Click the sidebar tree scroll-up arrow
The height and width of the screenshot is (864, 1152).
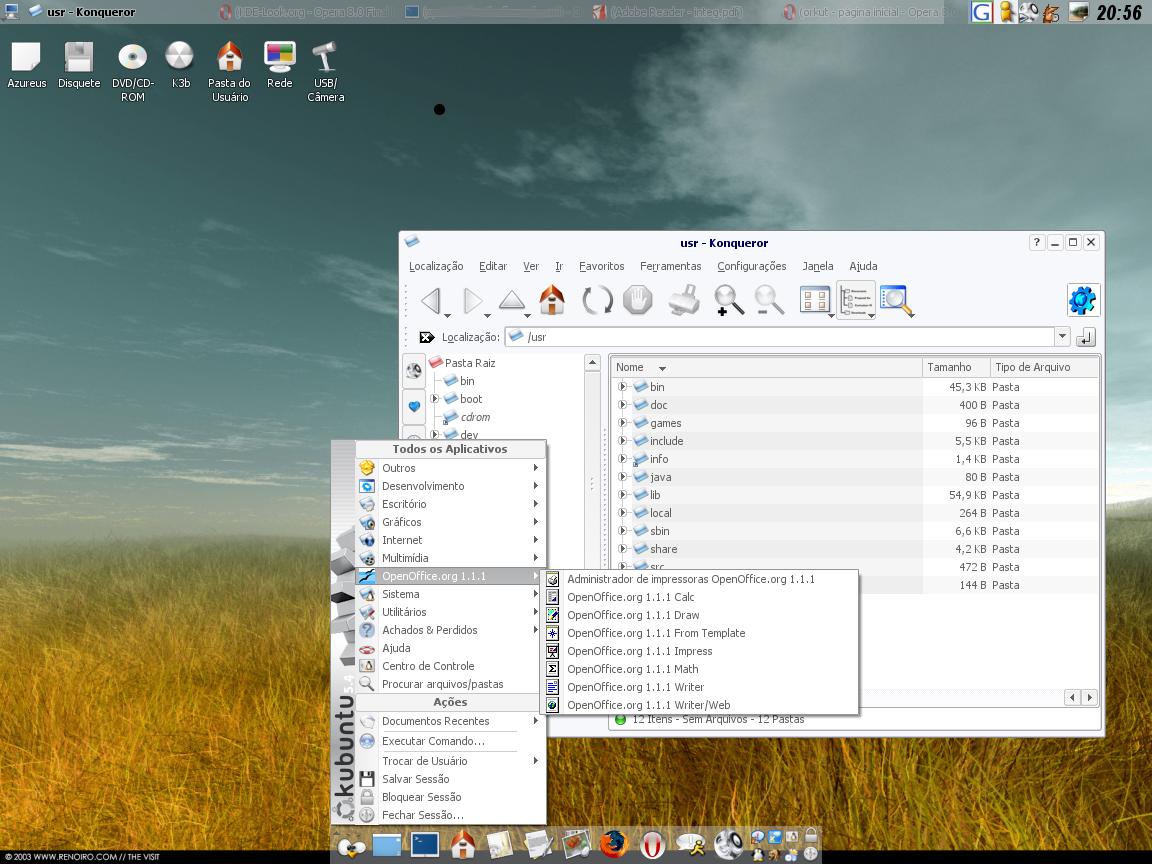592,362
